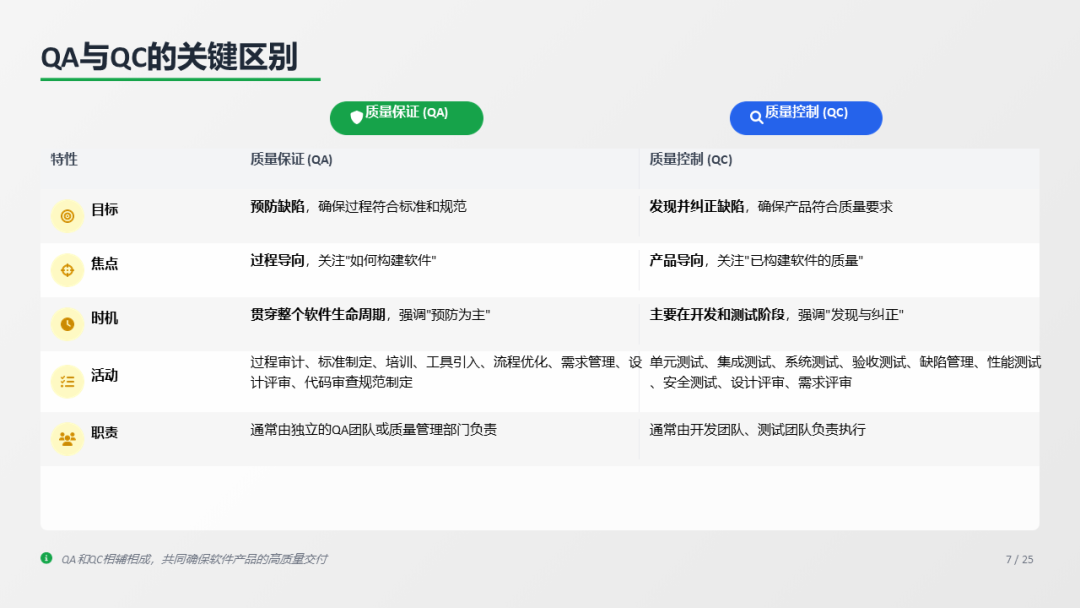Click the slide title QA与QC的关键区别

169,57
